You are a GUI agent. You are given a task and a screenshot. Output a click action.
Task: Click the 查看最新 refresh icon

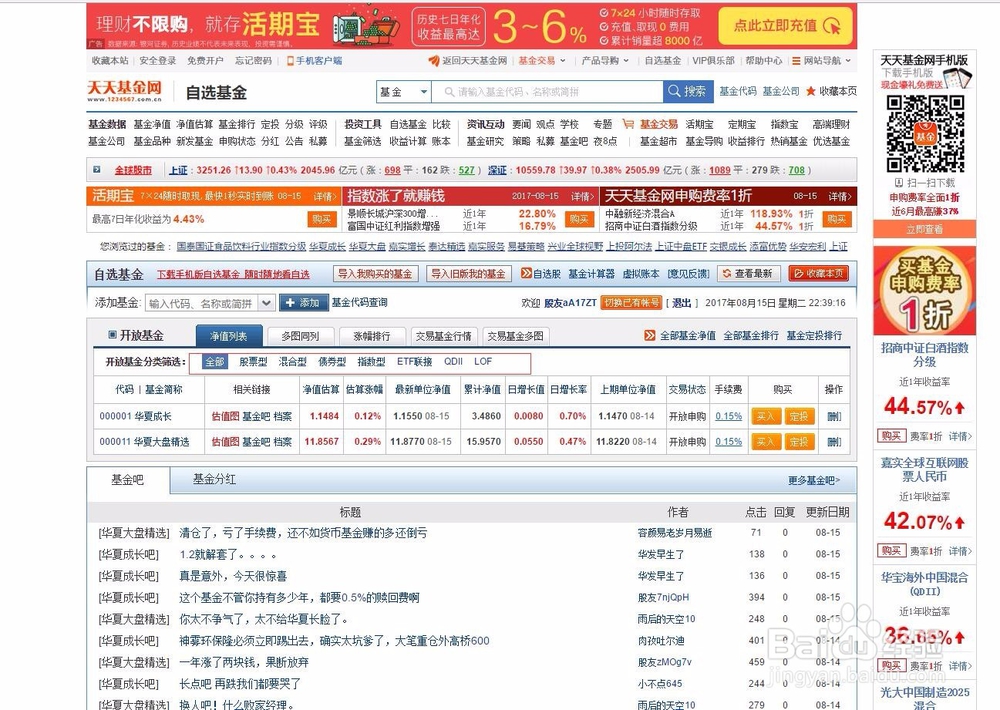pyautogui.click(x=728, y=273)
